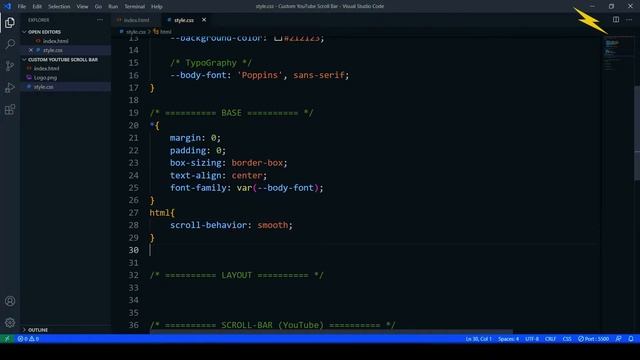Screen dimensions: 640x360
Task: Open the Explorer view in activity bar
Action: pyautogui.click(x=10, y=22)
